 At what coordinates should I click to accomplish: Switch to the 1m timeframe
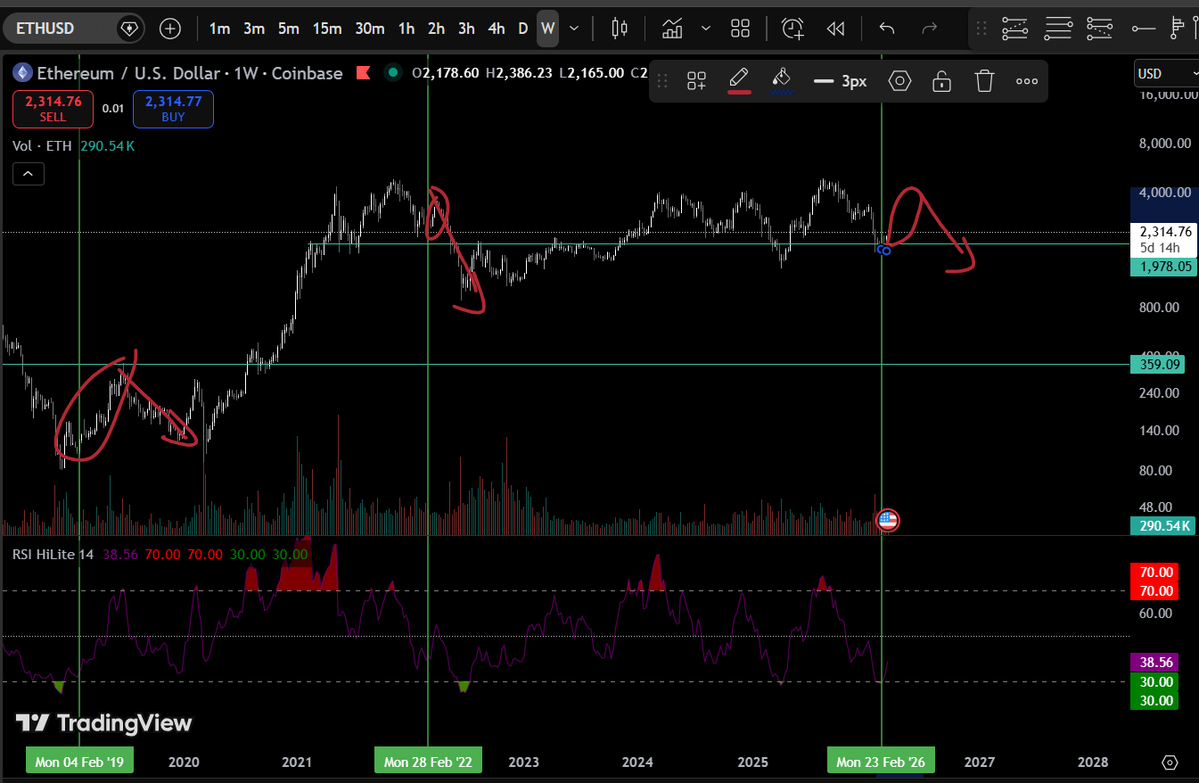[x=219, y=28]
